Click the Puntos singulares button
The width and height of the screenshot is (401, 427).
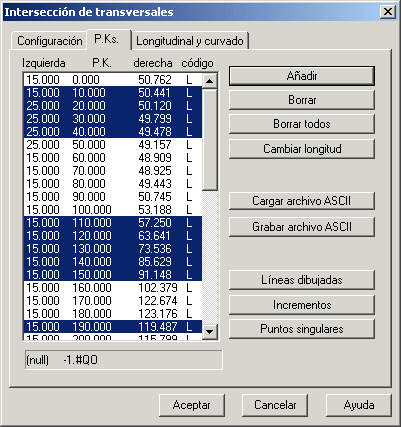point(302,329)
